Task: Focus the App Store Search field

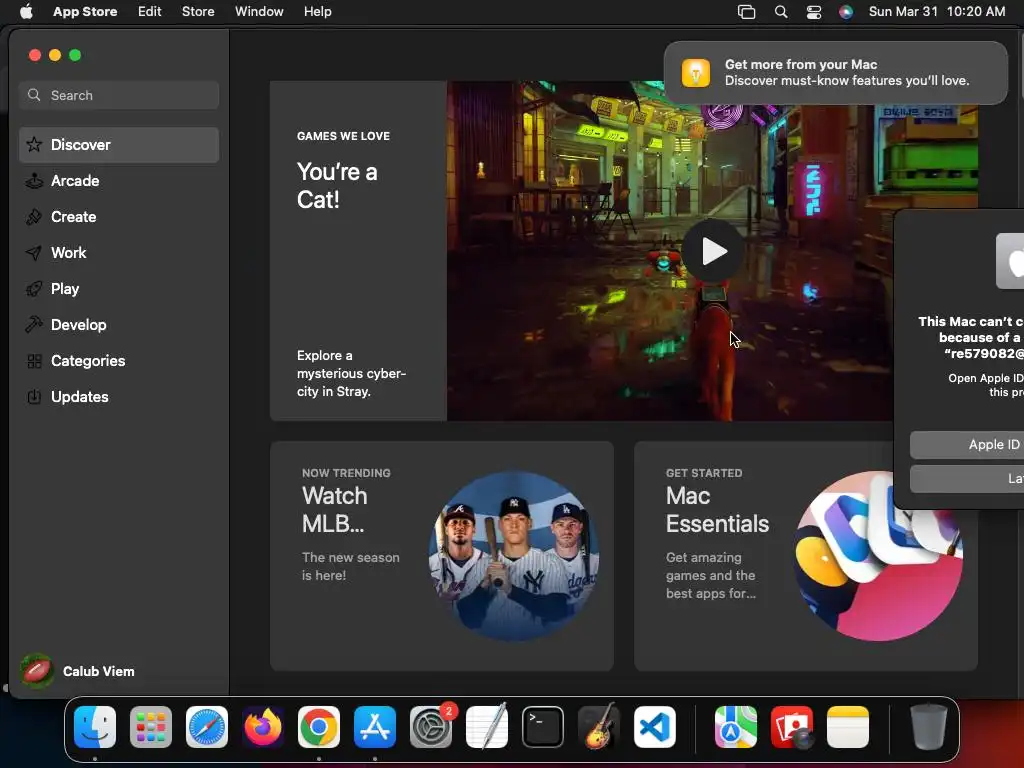Action: point(119,95)
